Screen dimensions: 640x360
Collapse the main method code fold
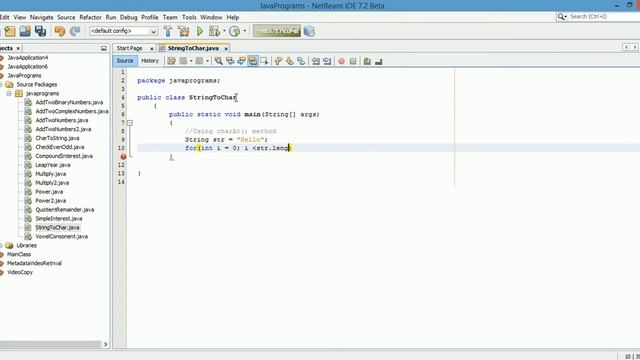coord(130,122)
